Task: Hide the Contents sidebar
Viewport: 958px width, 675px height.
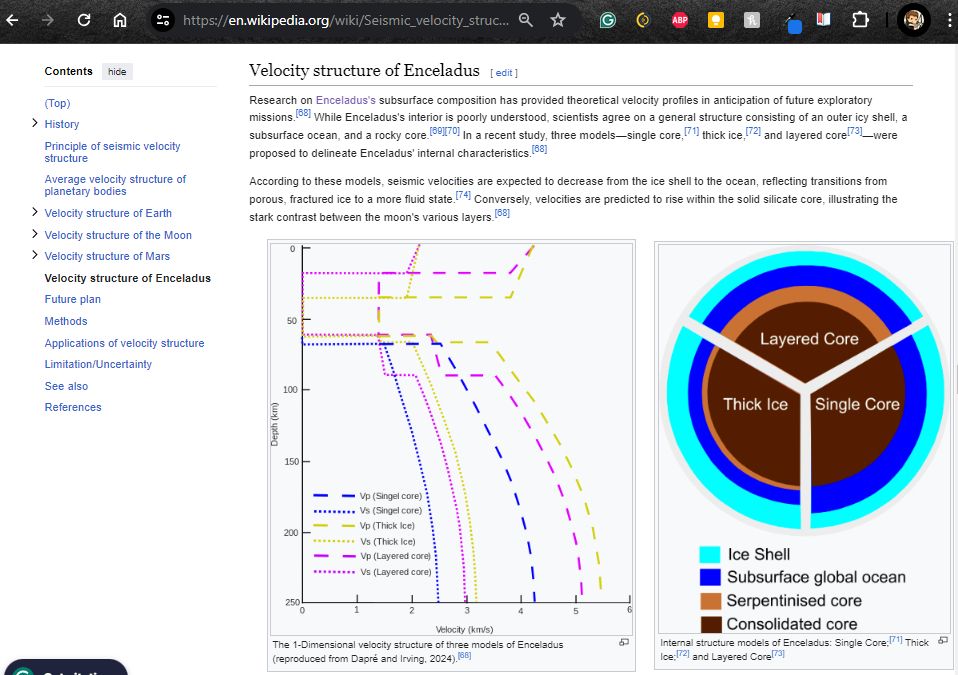Action: [117, 71]
